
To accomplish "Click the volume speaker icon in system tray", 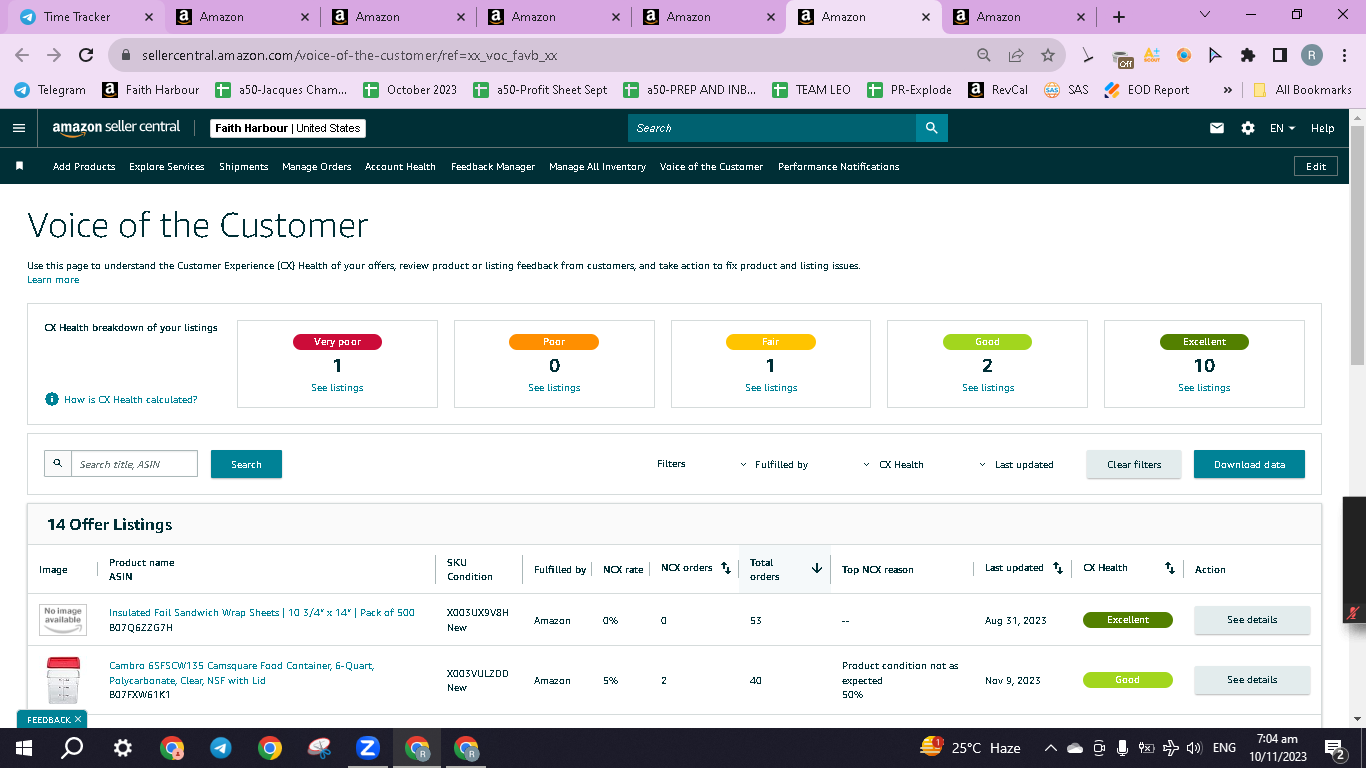I will 1193,748.
